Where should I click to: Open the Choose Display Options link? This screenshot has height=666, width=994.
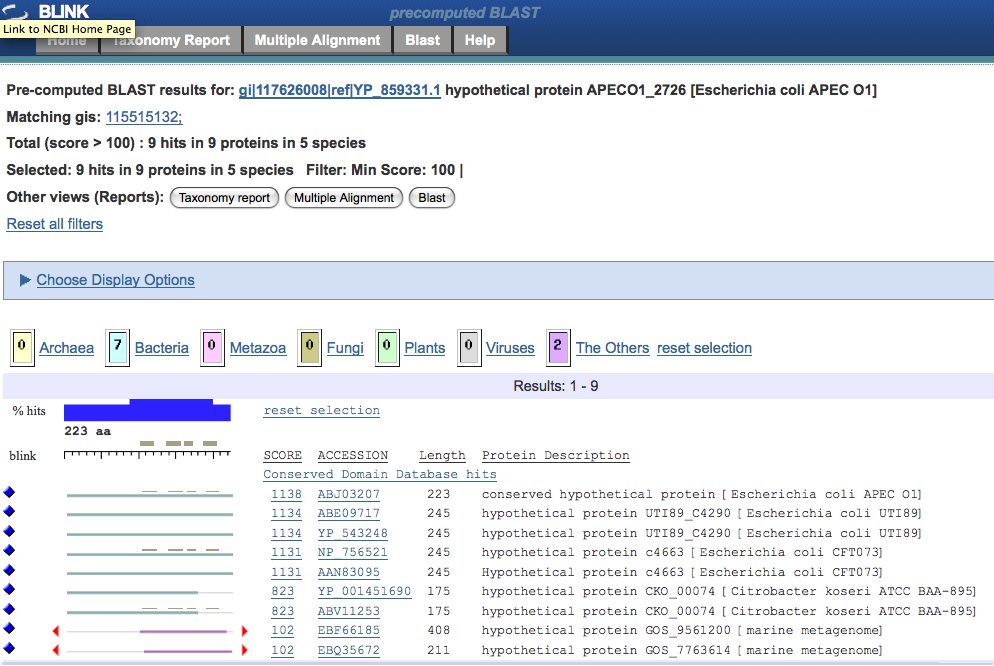115,280
